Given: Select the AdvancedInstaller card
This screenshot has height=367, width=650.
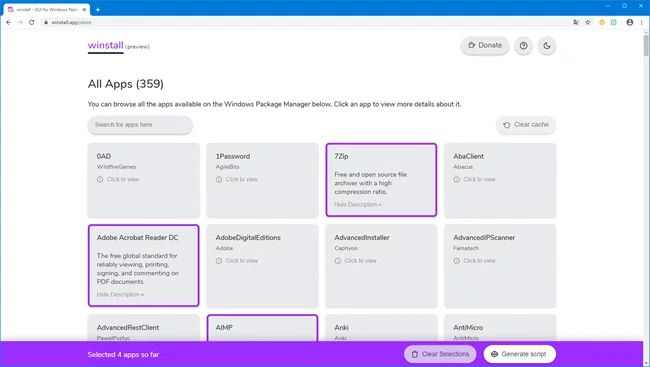Looking at the screenshot, I should 381,266.
